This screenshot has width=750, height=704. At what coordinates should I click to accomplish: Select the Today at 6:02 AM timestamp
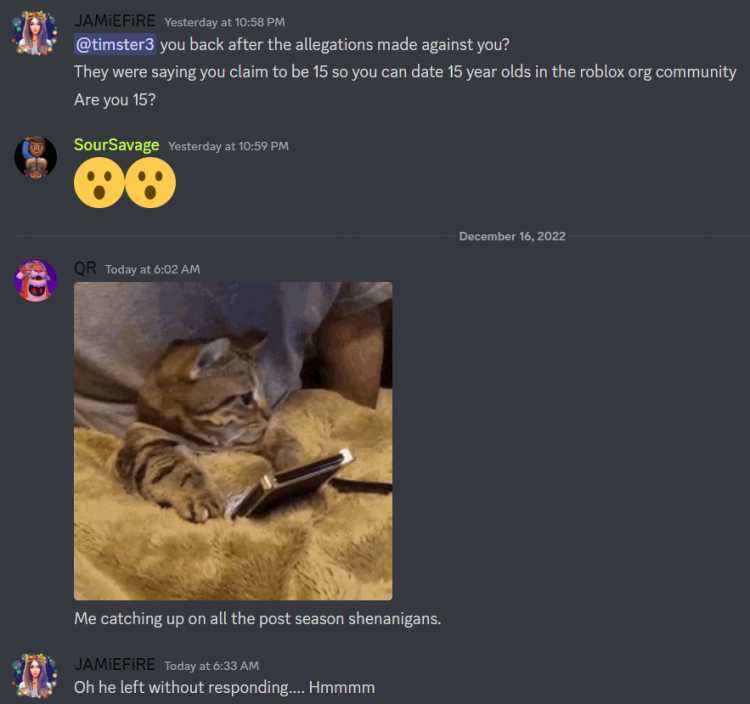[152, 269]
